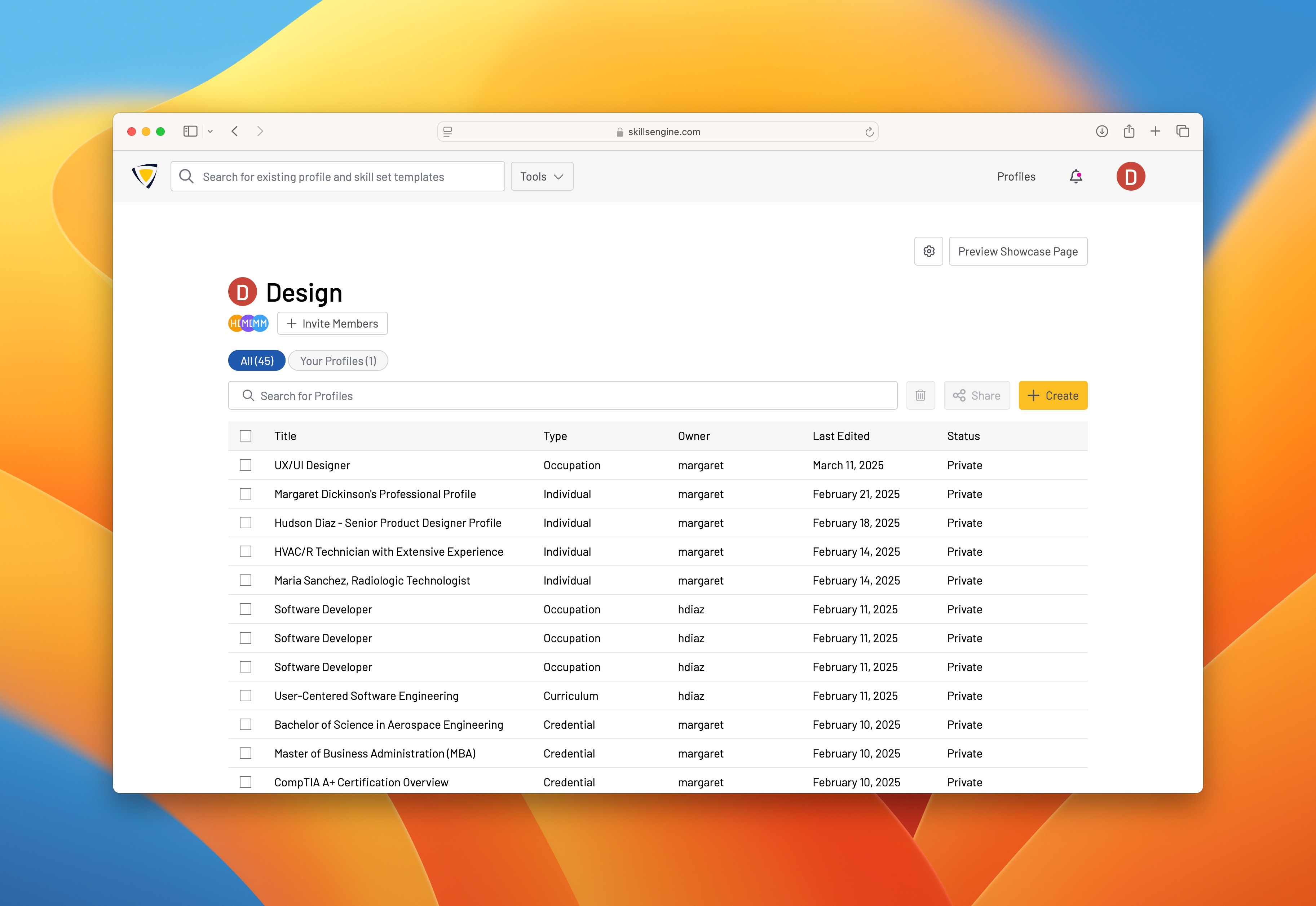The height and width of the screenshot is (906, 1316).
Task: Select checkbox for User-Centered Software Engineering
Action: tap(246, 696)
